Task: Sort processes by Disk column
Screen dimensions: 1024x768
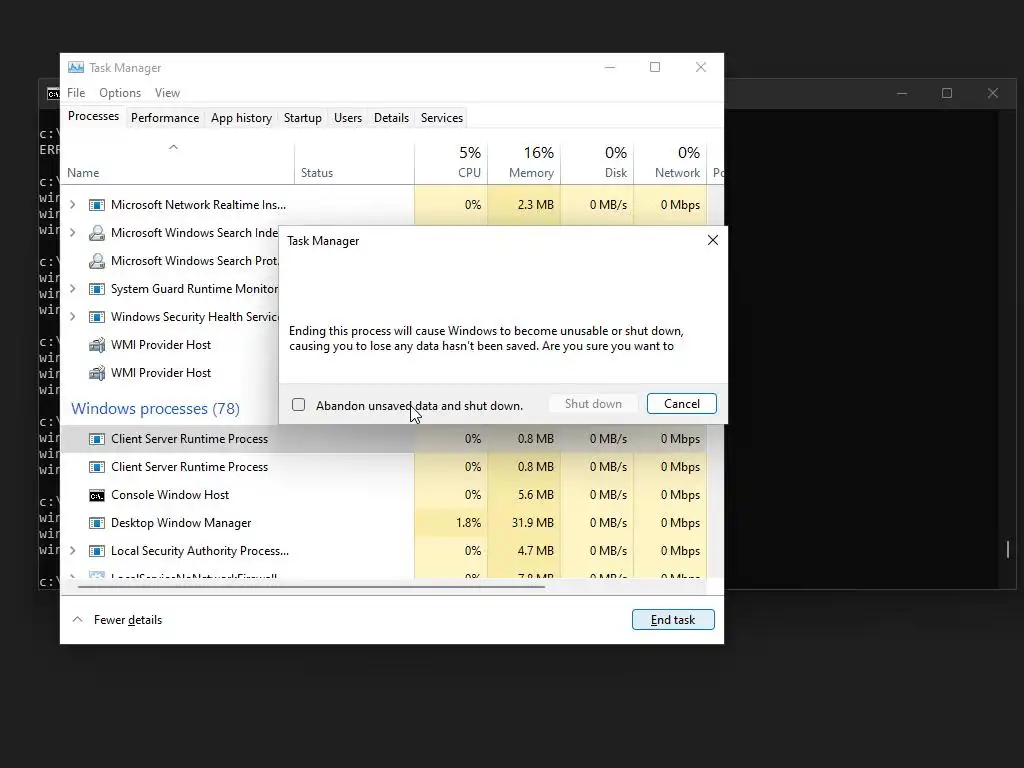Action: [597, 163]
